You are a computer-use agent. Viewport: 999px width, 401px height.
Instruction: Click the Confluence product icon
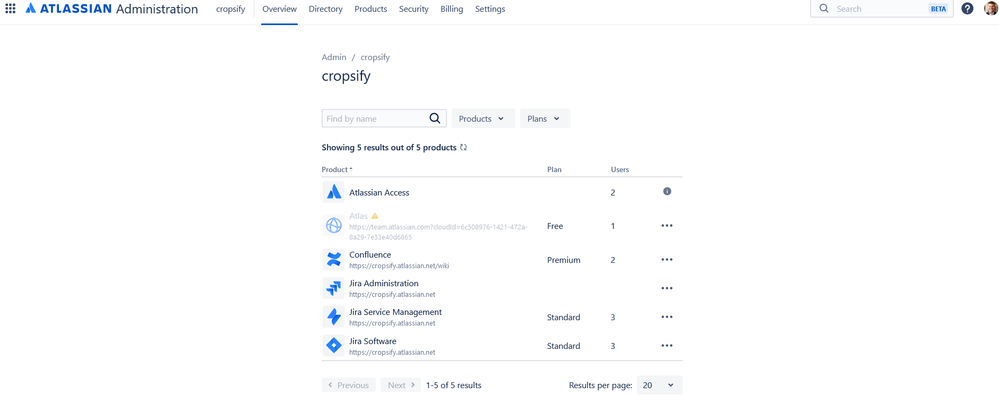coord(333,259)
